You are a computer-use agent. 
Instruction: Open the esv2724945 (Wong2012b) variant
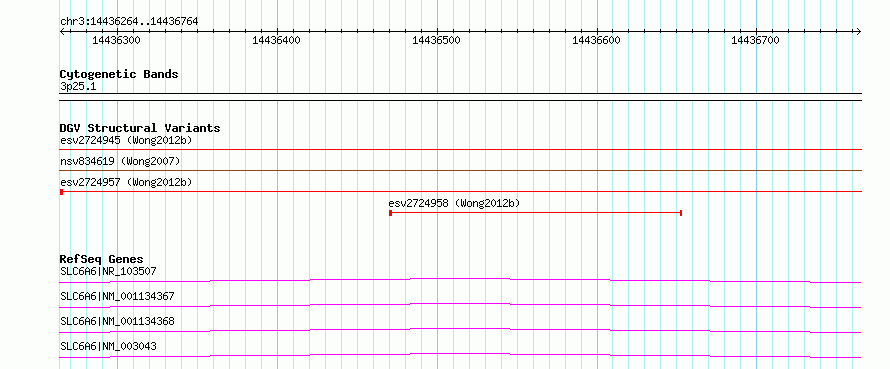(126, 140)
